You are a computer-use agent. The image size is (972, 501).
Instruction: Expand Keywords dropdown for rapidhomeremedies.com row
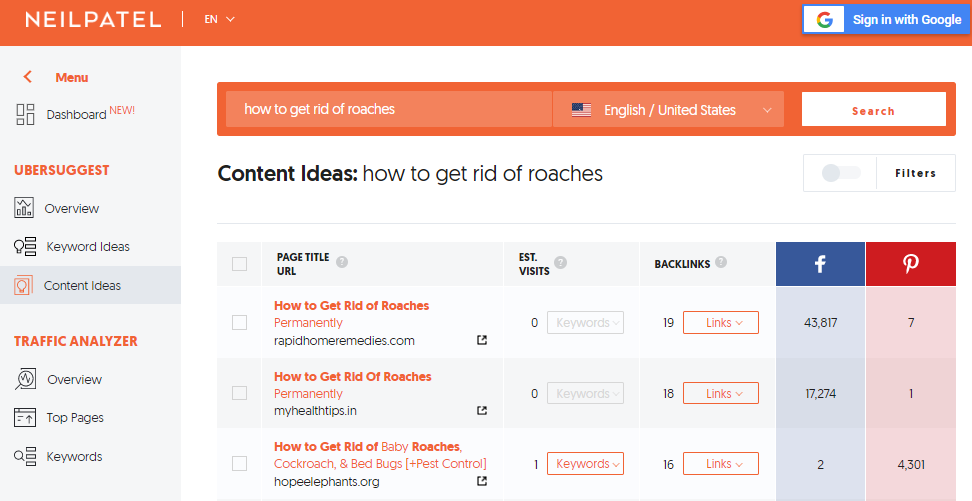585,322
